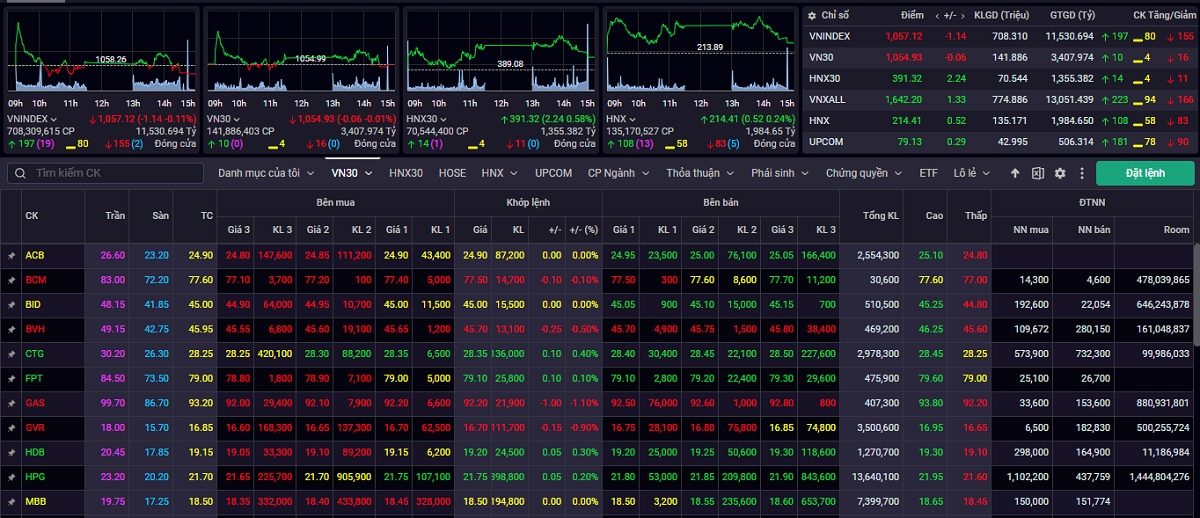
Task: Open Chứng quyền warrants dropdown
Action: click(863, 173)
